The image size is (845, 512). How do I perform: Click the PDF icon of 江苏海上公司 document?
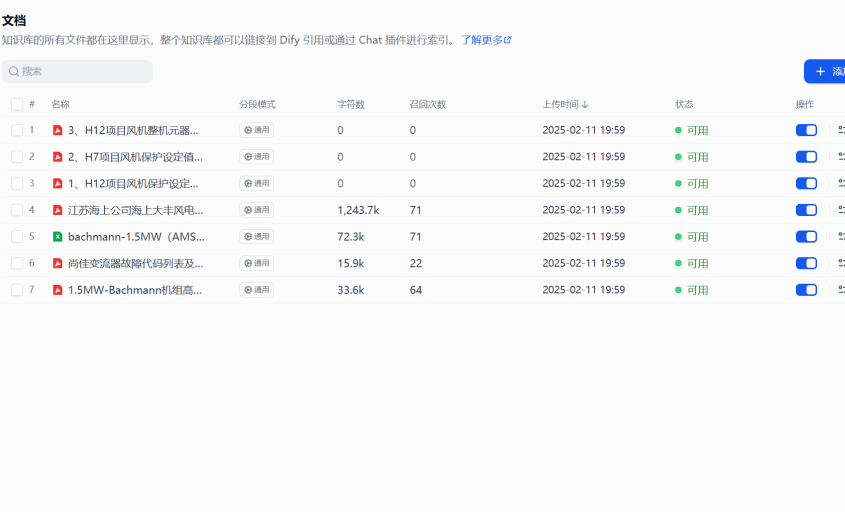tap(58, 210)
